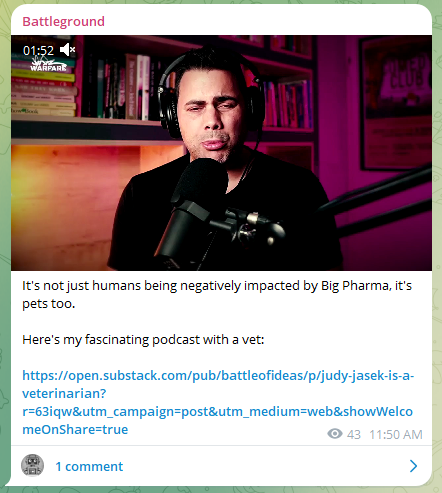442x493 pixels.
Task: Click the 11:50 AM message timestamp
Action: 396,435
